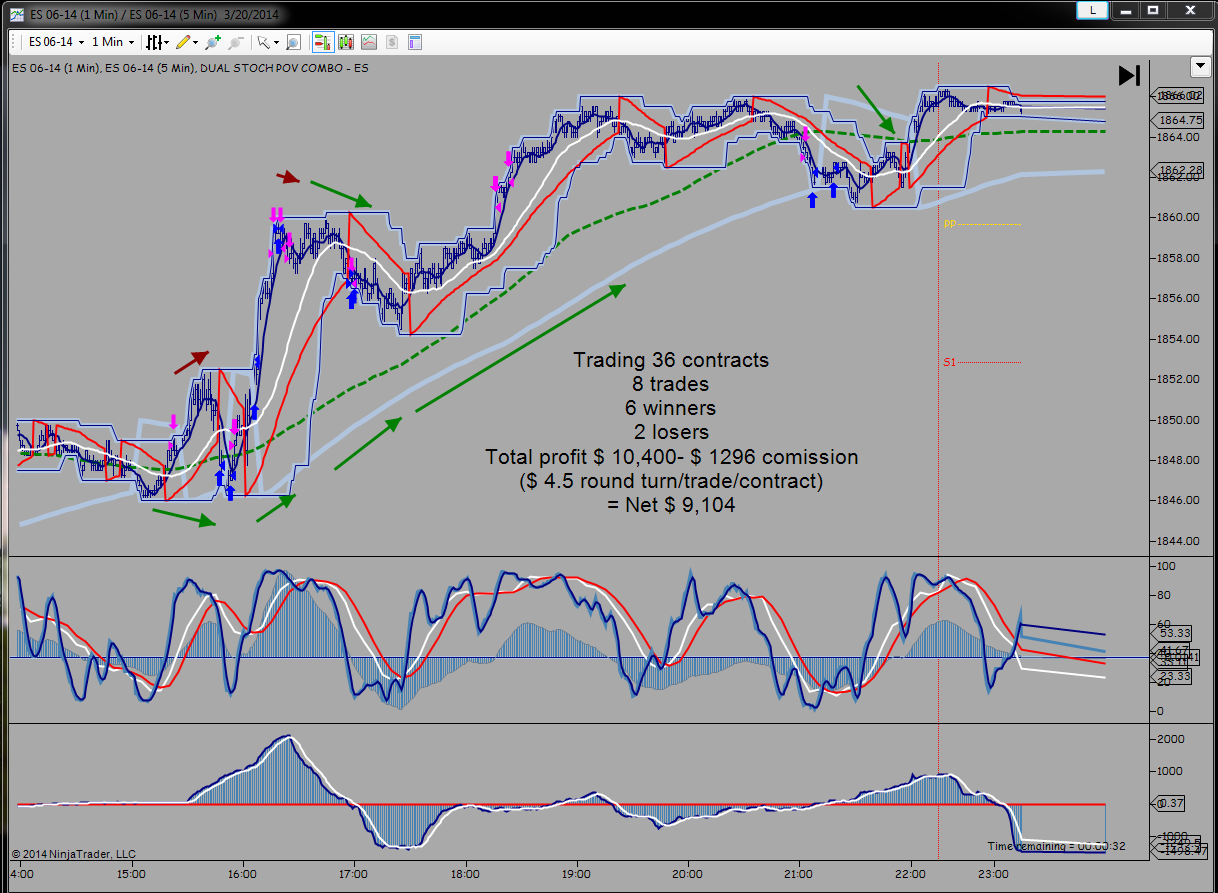The width and height of the screenshot is (1218, 893).
Task: Jump to latest bar with skip-end arrow
Action: (1129, 75)
